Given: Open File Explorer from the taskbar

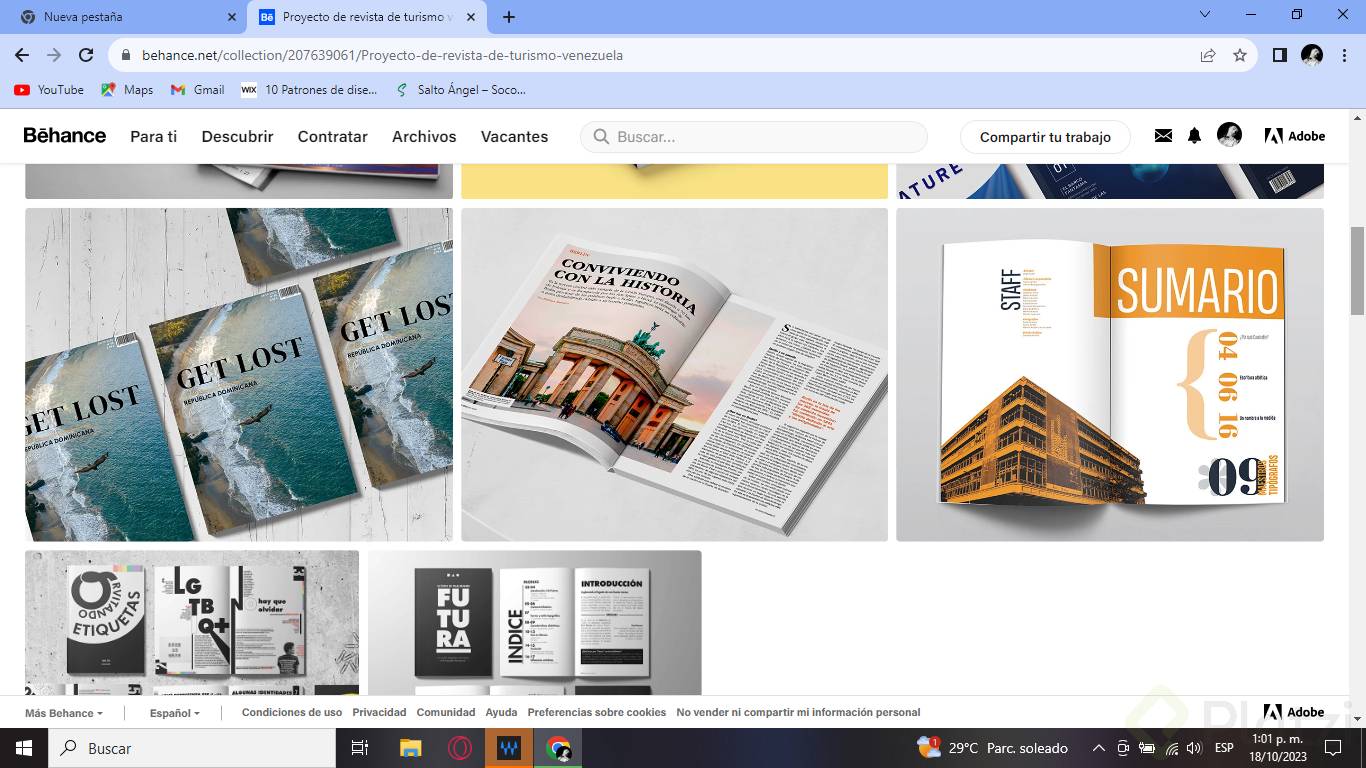Looking at the screenshot, I should (x=411, y=748).
